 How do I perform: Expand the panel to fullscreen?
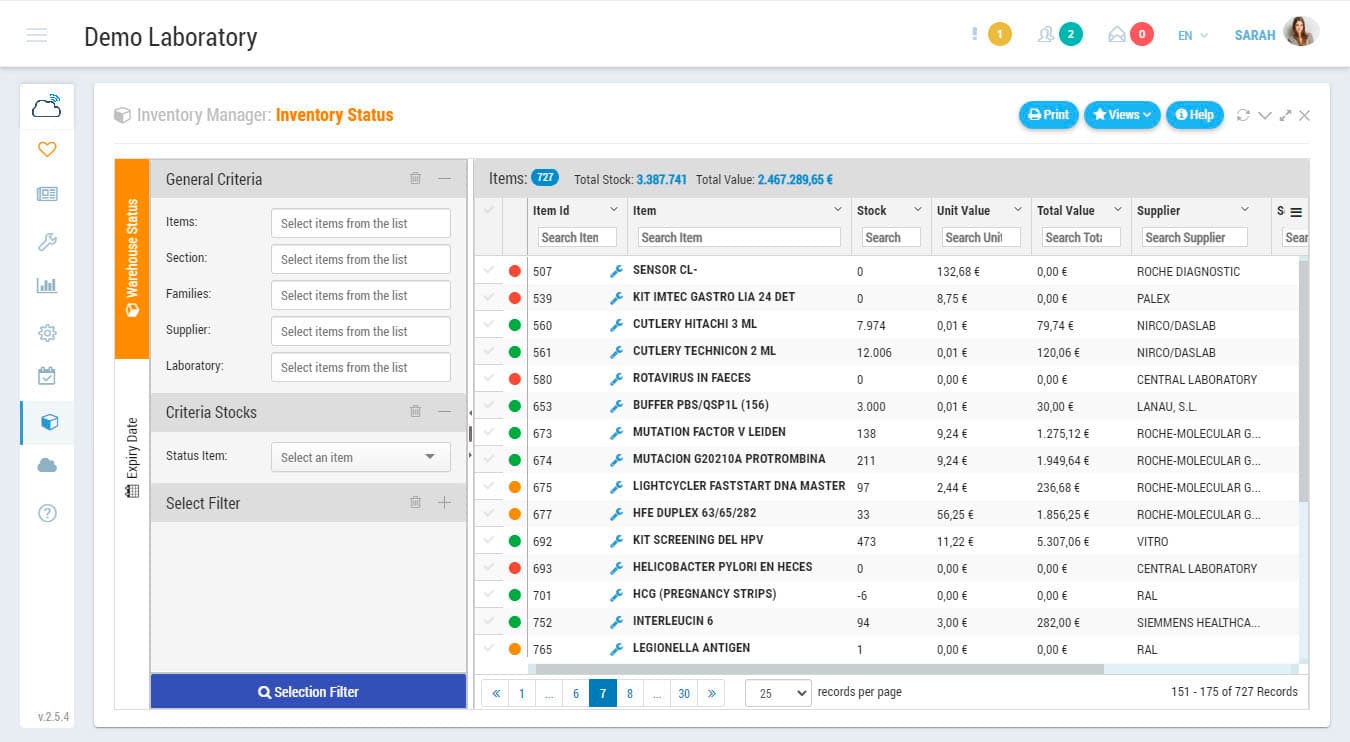click(1285, 115)
